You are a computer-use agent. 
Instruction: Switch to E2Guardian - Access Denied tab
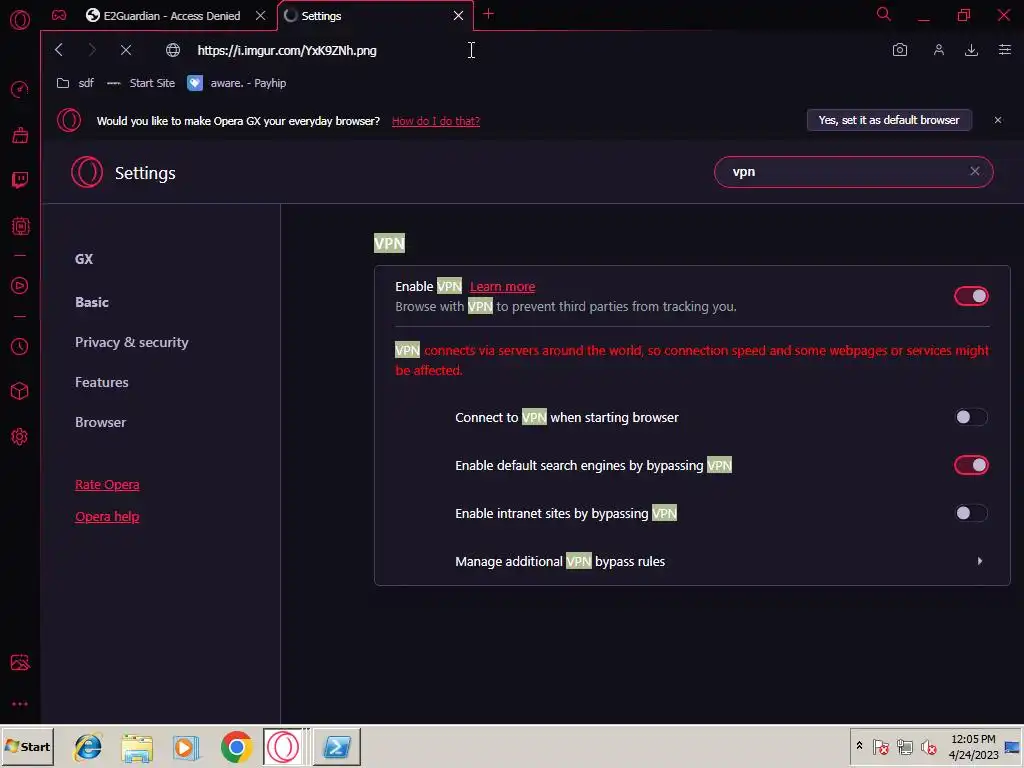pos(170,16)
